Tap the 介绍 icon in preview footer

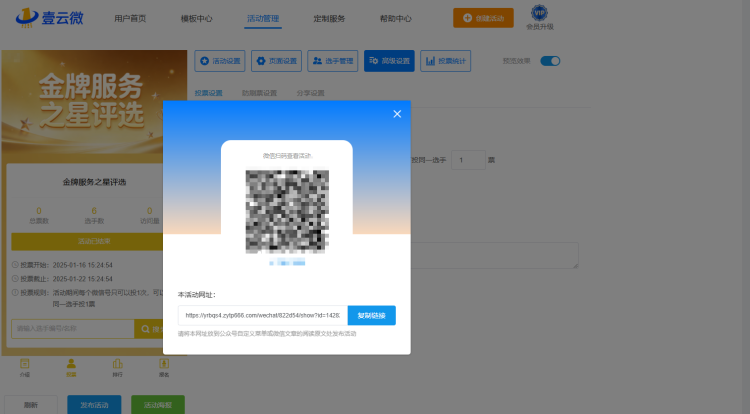tap(25, 368)
